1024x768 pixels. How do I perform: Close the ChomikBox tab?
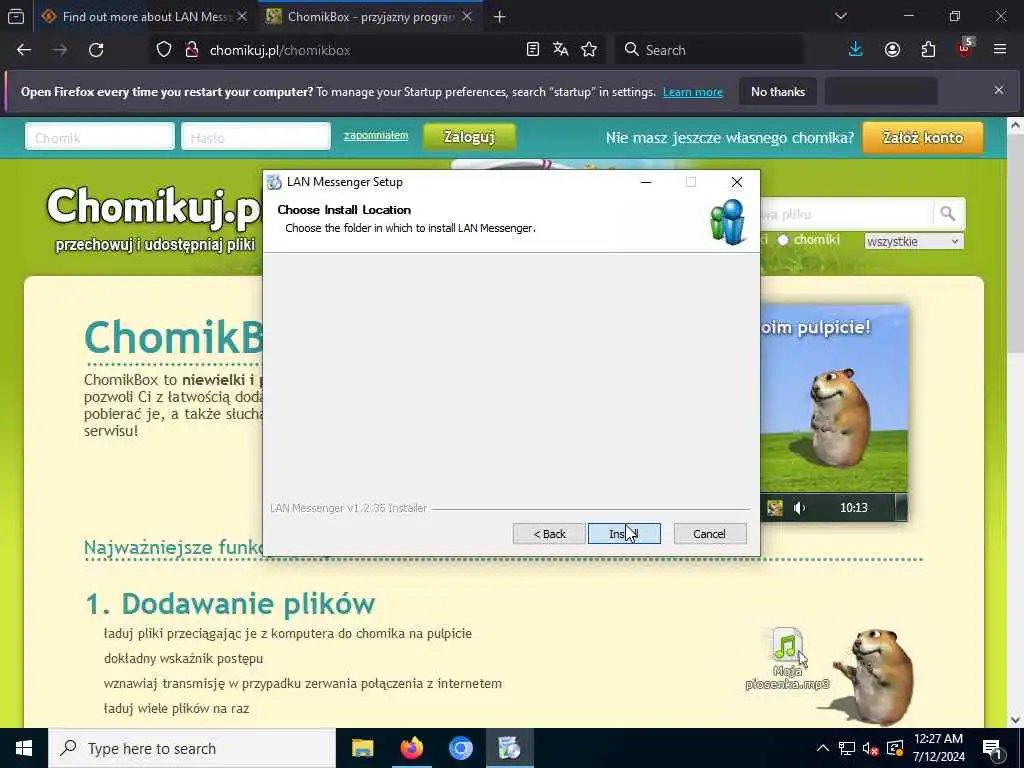coord(467,17)
